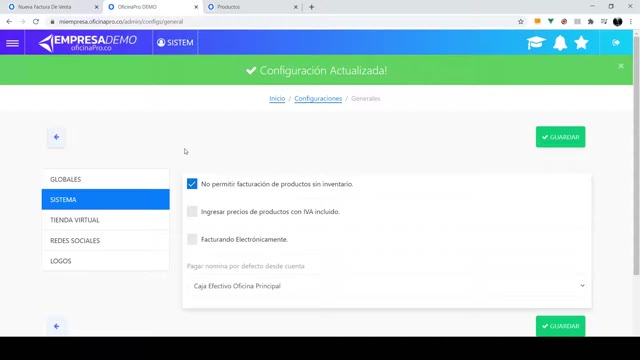Open the SISTEM user menu
This screenshot has height=360, width=640.
coord(175,42)
